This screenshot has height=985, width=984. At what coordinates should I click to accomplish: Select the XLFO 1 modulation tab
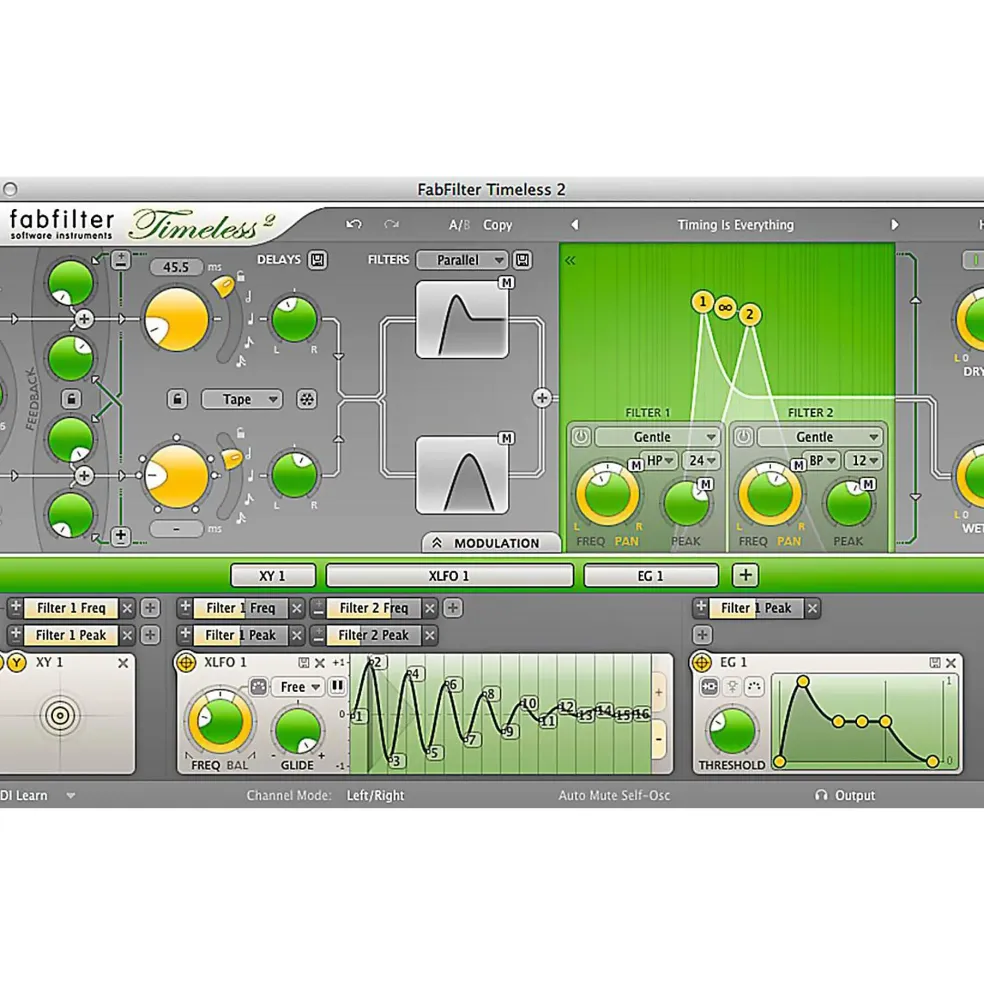pos(449,575)
